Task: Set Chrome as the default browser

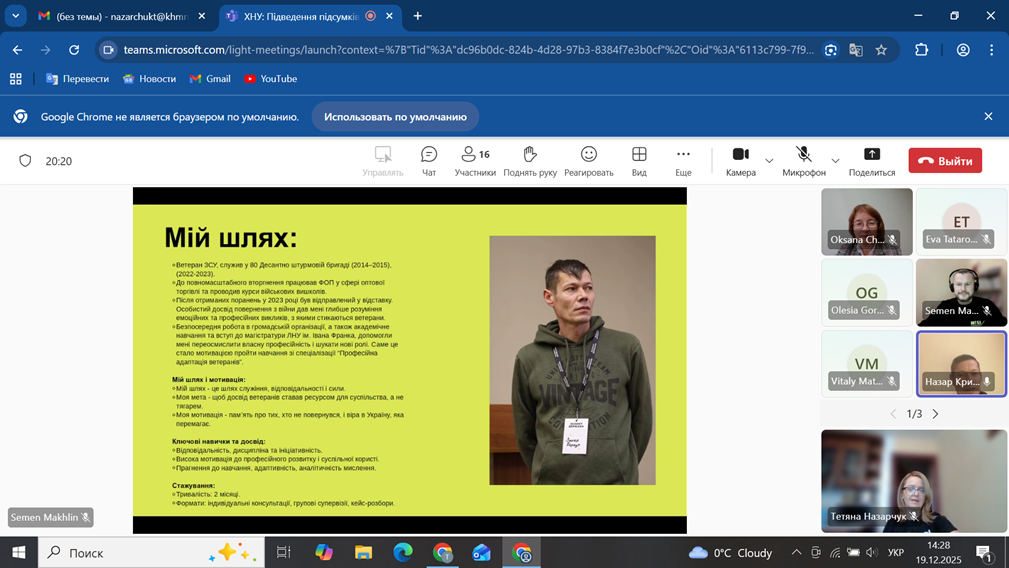Action: click(395, 117)
